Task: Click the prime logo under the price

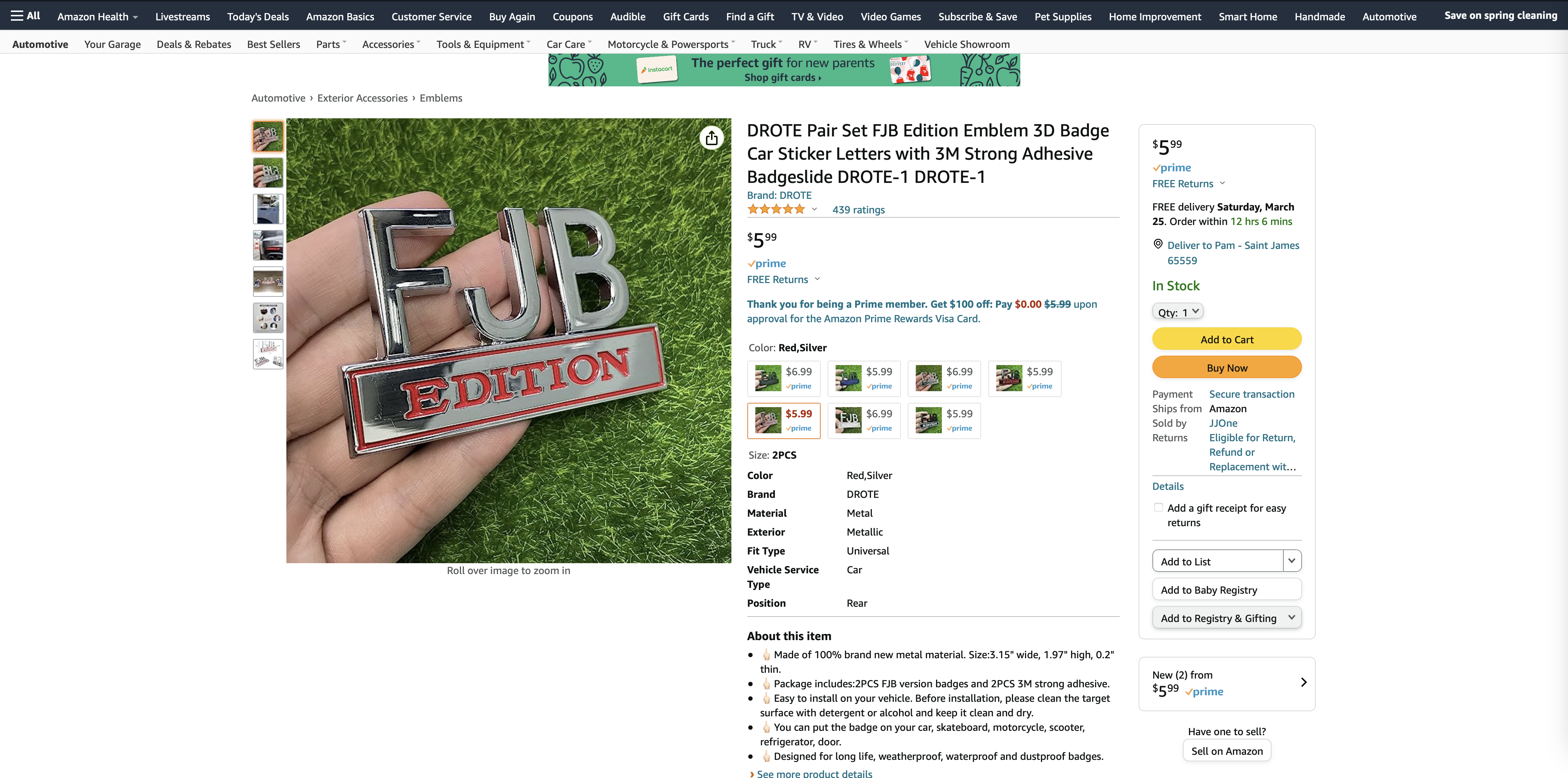Action: pos(767,263)
